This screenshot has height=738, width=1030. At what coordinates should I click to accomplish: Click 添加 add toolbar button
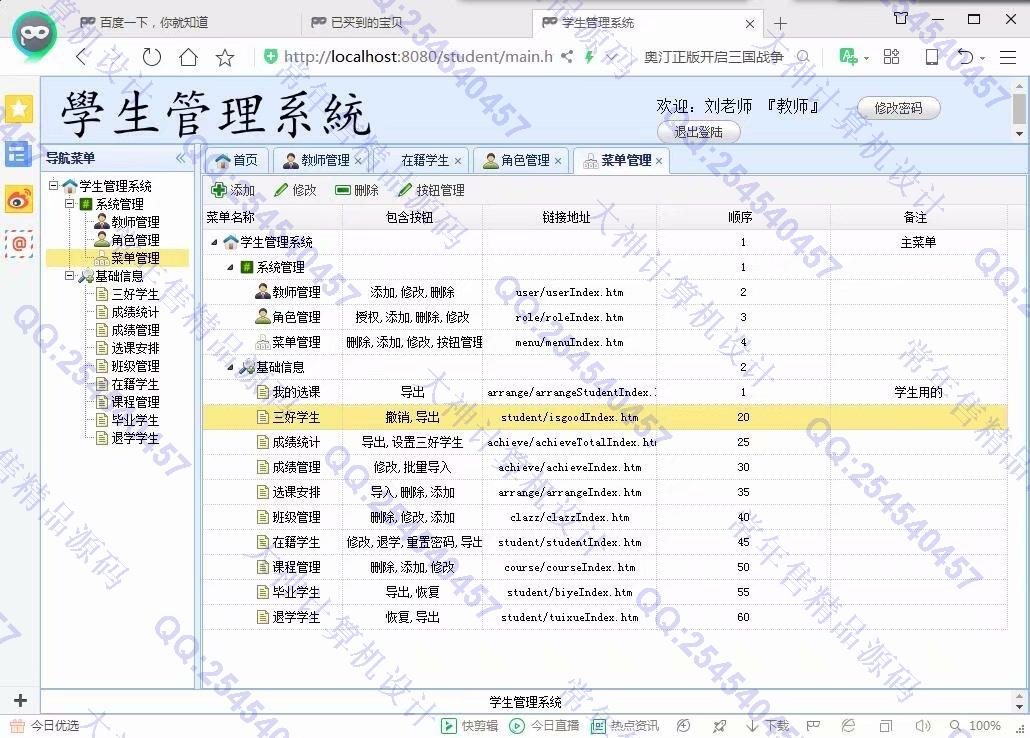point(233,191)
